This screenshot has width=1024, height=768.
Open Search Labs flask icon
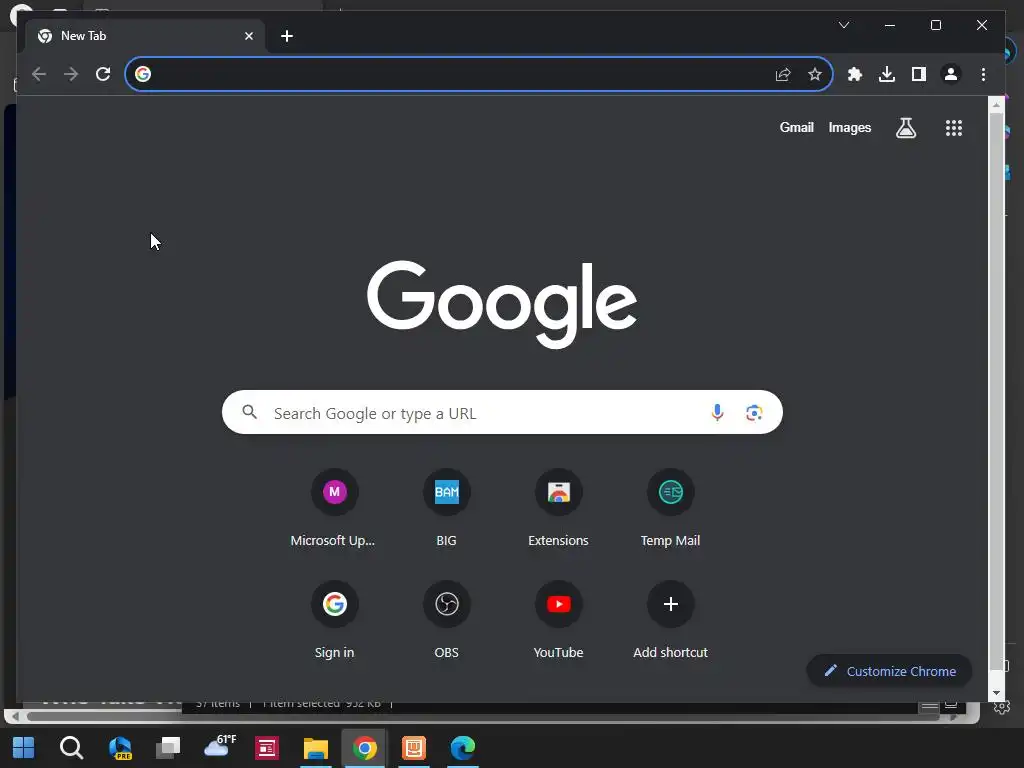(905, 127)
